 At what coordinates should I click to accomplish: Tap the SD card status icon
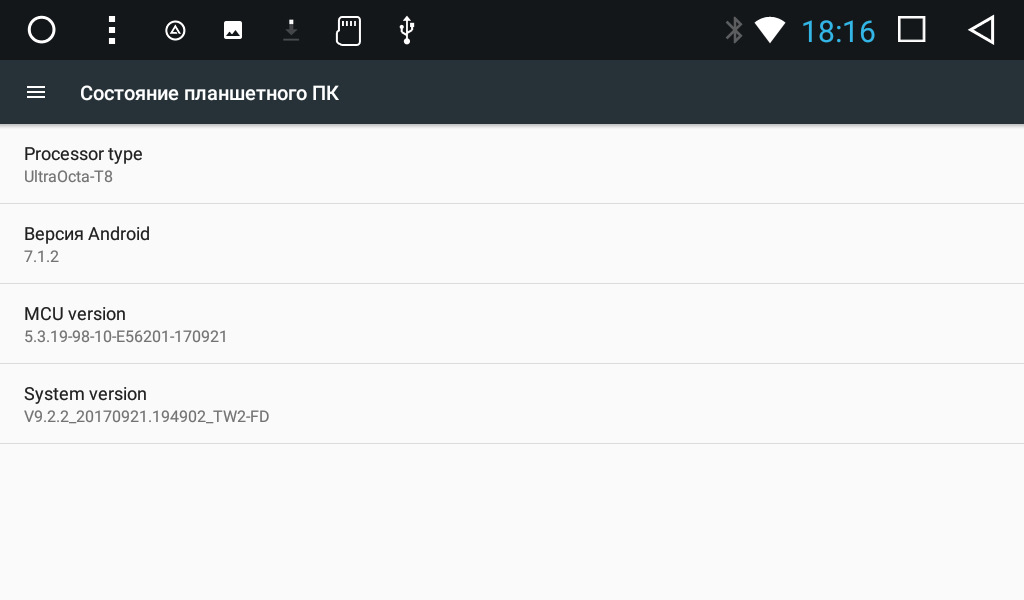[x=348, y=30]
